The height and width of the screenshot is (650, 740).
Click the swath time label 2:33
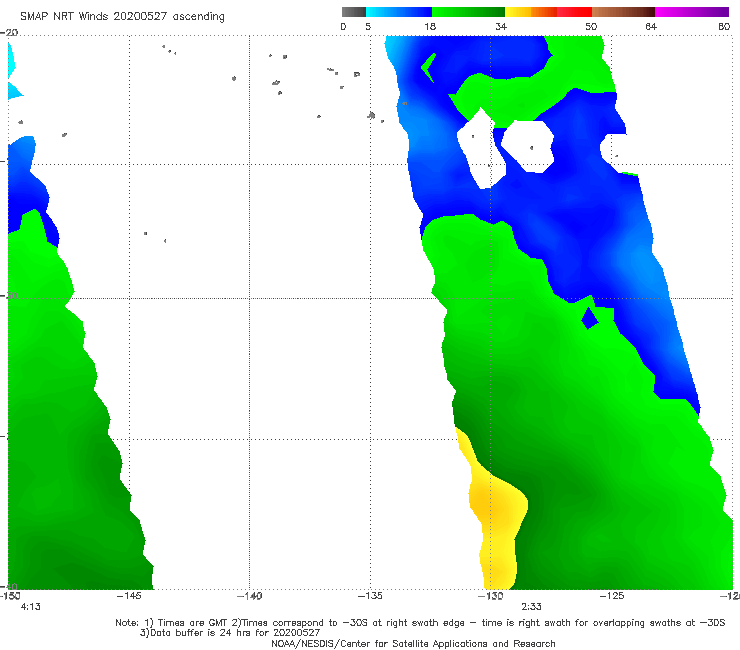tap(531, 607)
